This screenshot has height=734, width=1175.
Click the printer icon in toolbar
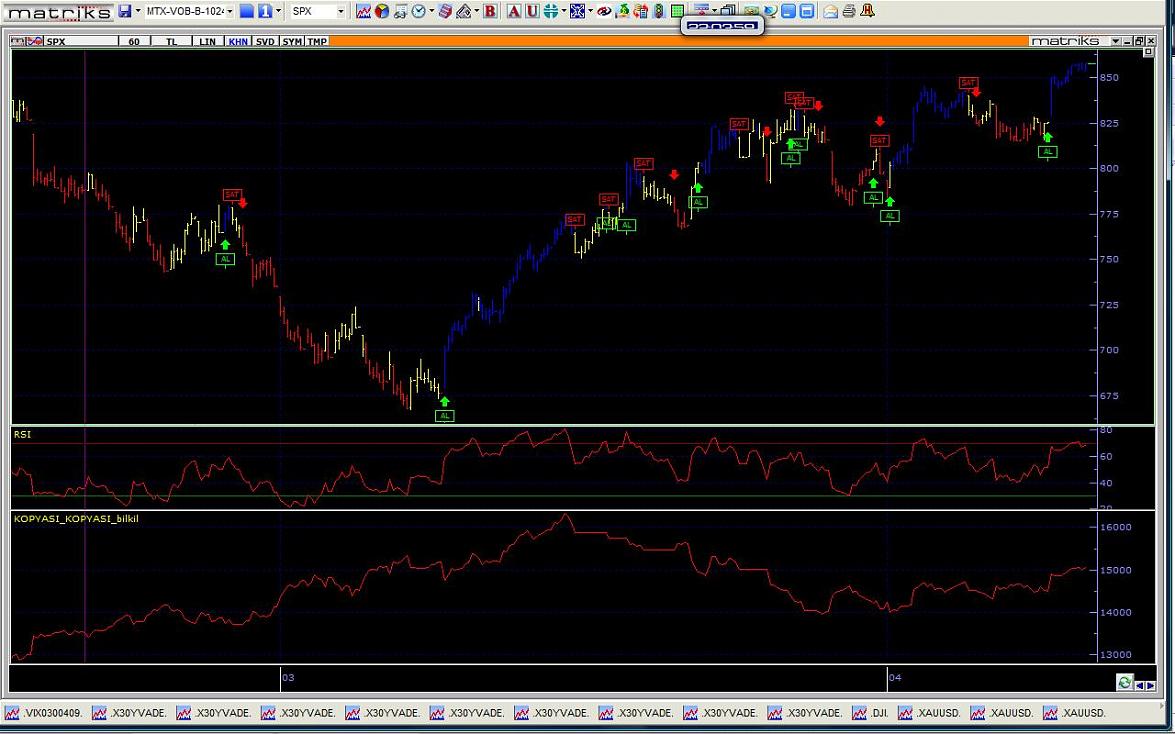[849, 11]
